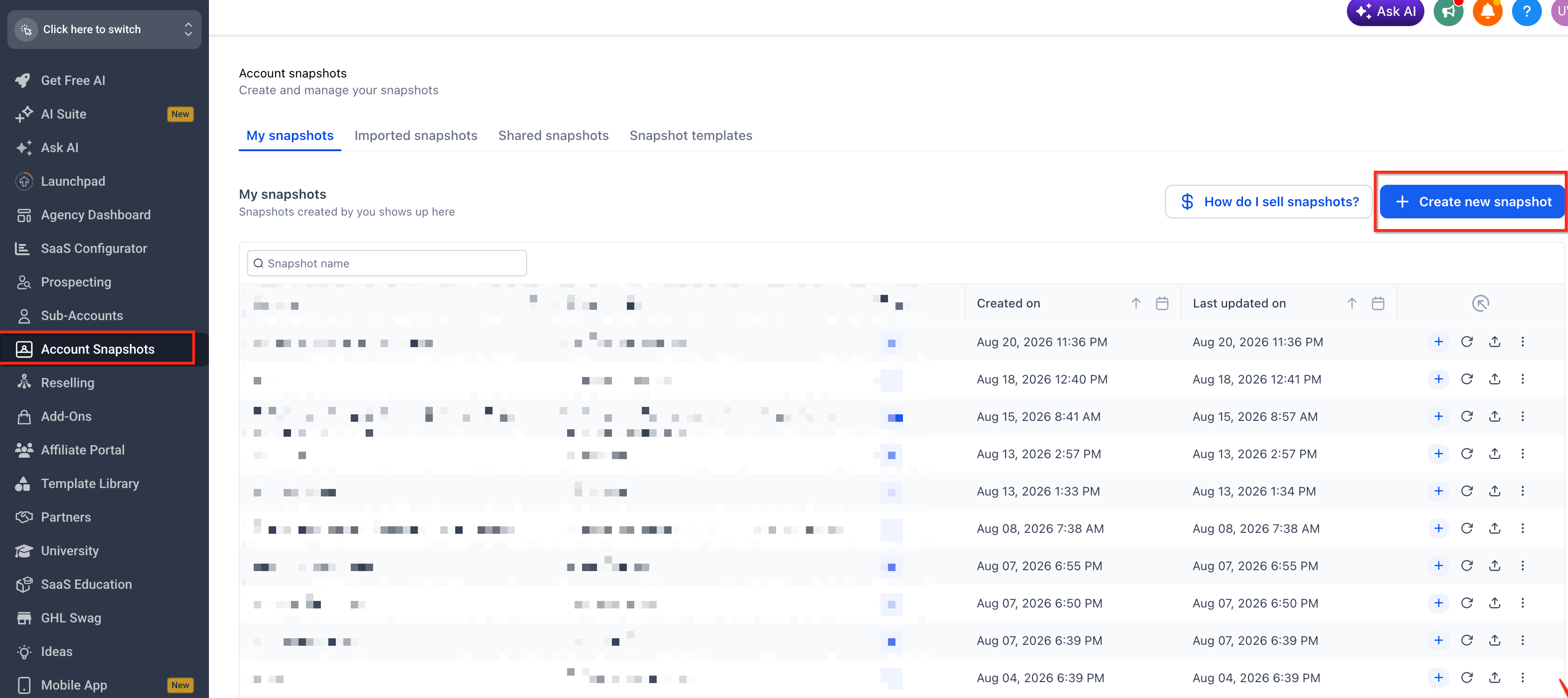Open the notifications bell
The height and width of the screenshot is (698, 1568).
pos(1487,12)
